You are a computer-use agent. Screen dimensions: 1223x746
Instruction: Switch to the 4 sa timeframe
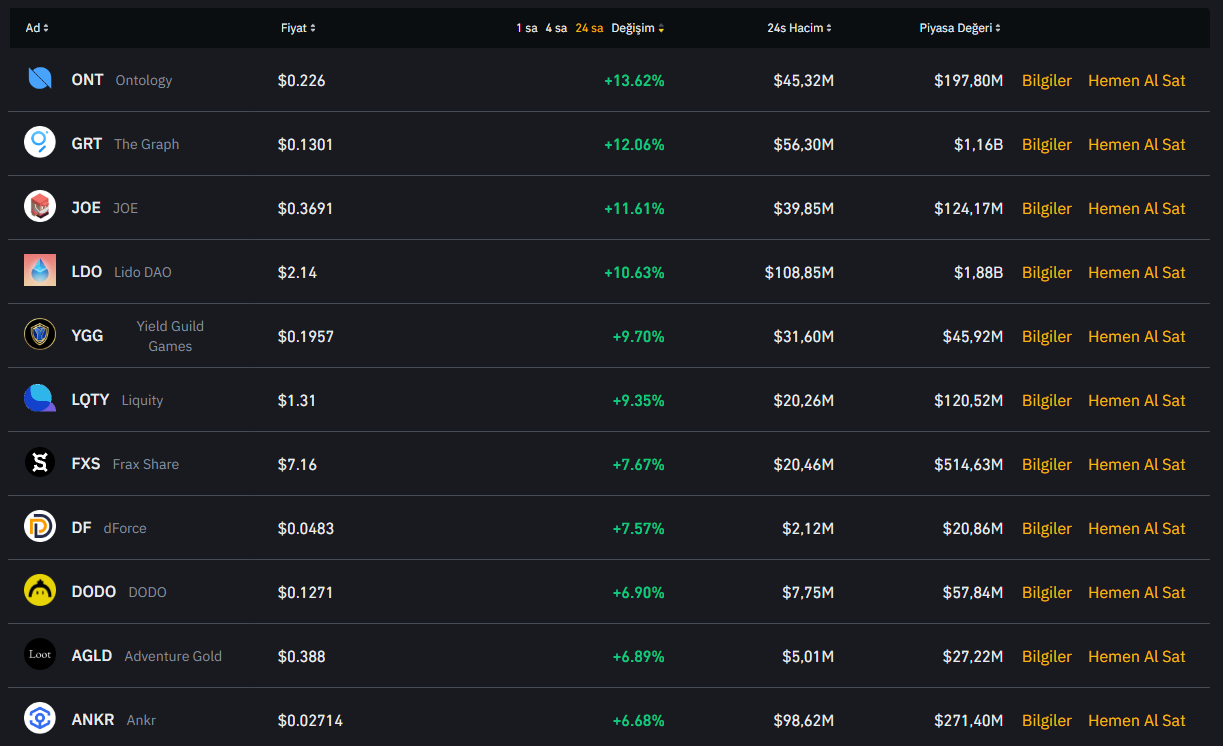click(x=556, y=28)
